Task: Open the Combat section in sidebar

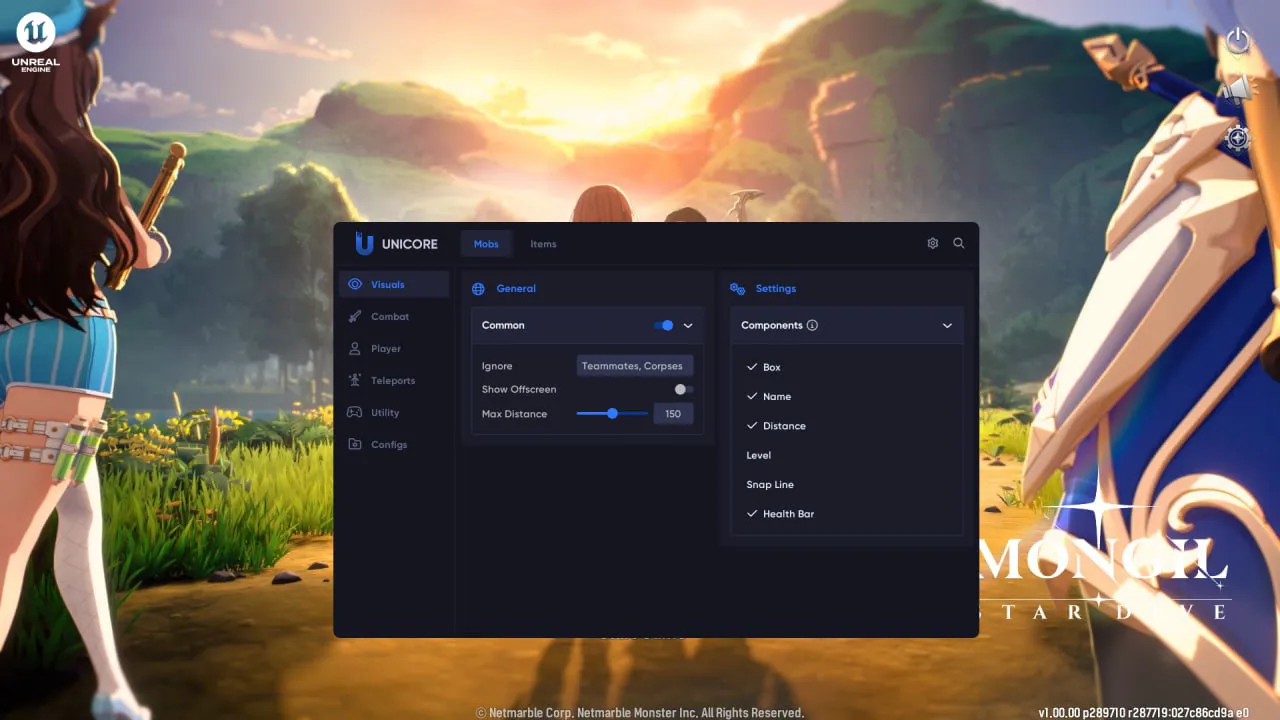Action: 389,317
